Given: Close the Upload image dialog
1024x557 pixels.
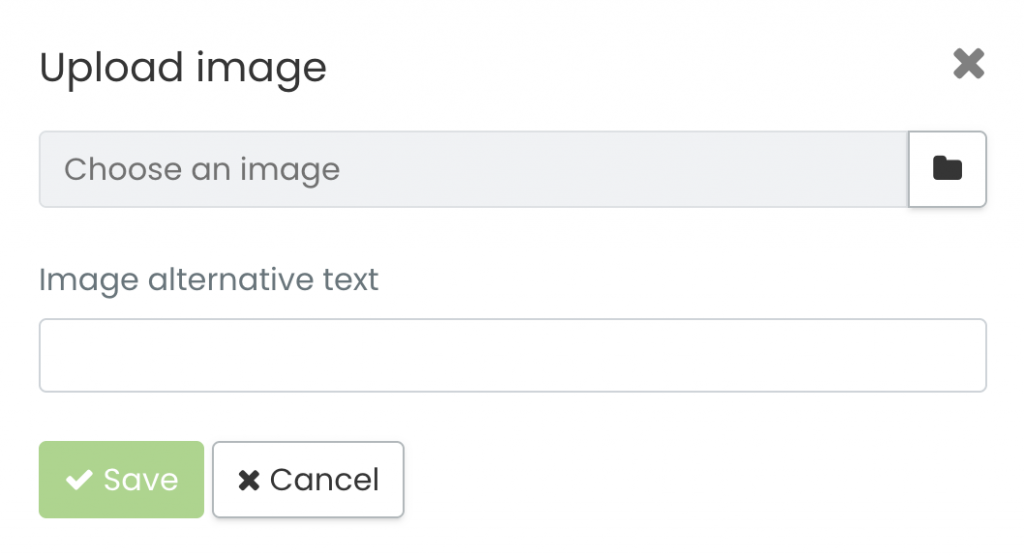Looking at the screenshot, I should 968,63.
